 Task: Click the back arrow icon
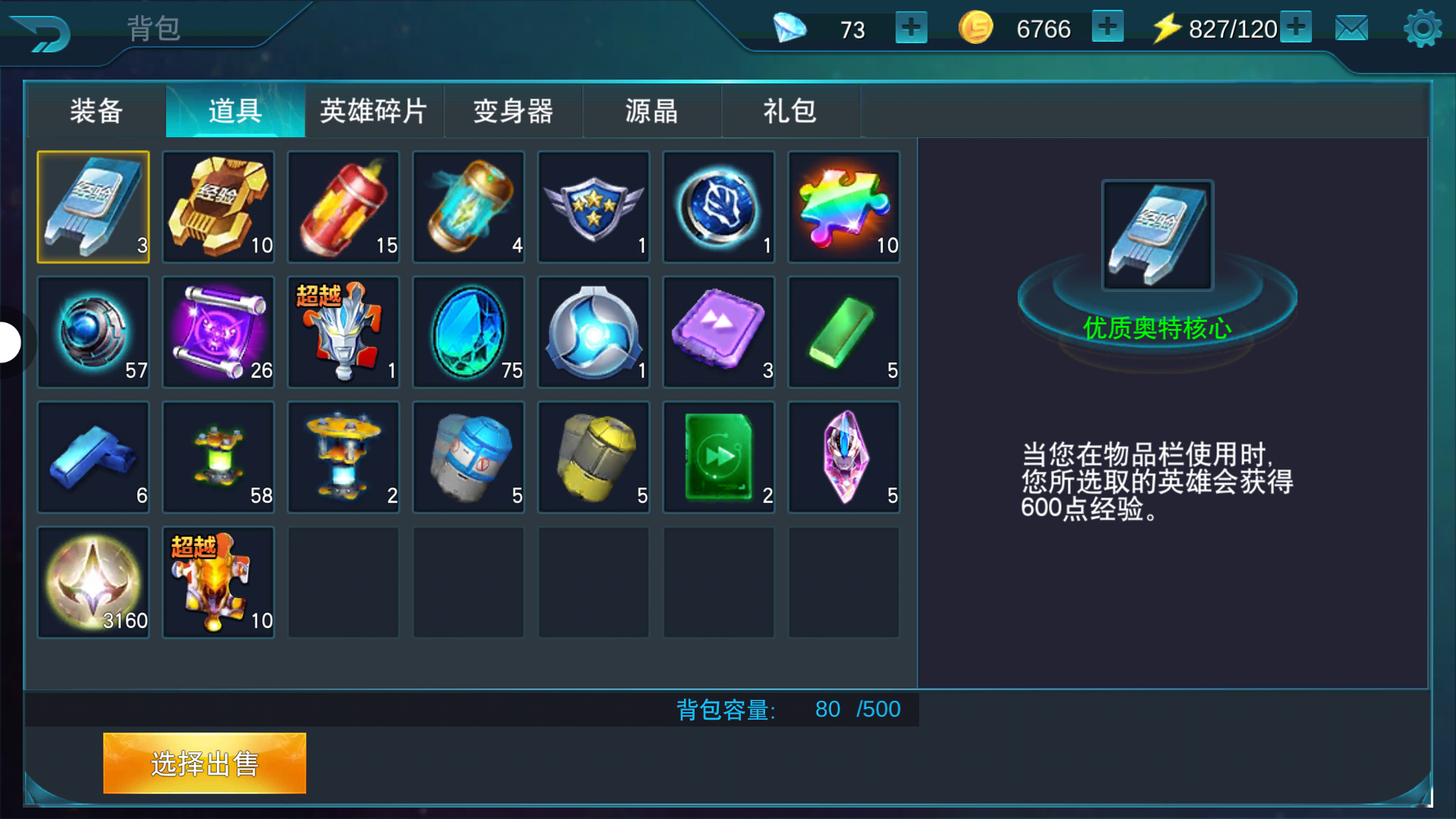point(42,33)
